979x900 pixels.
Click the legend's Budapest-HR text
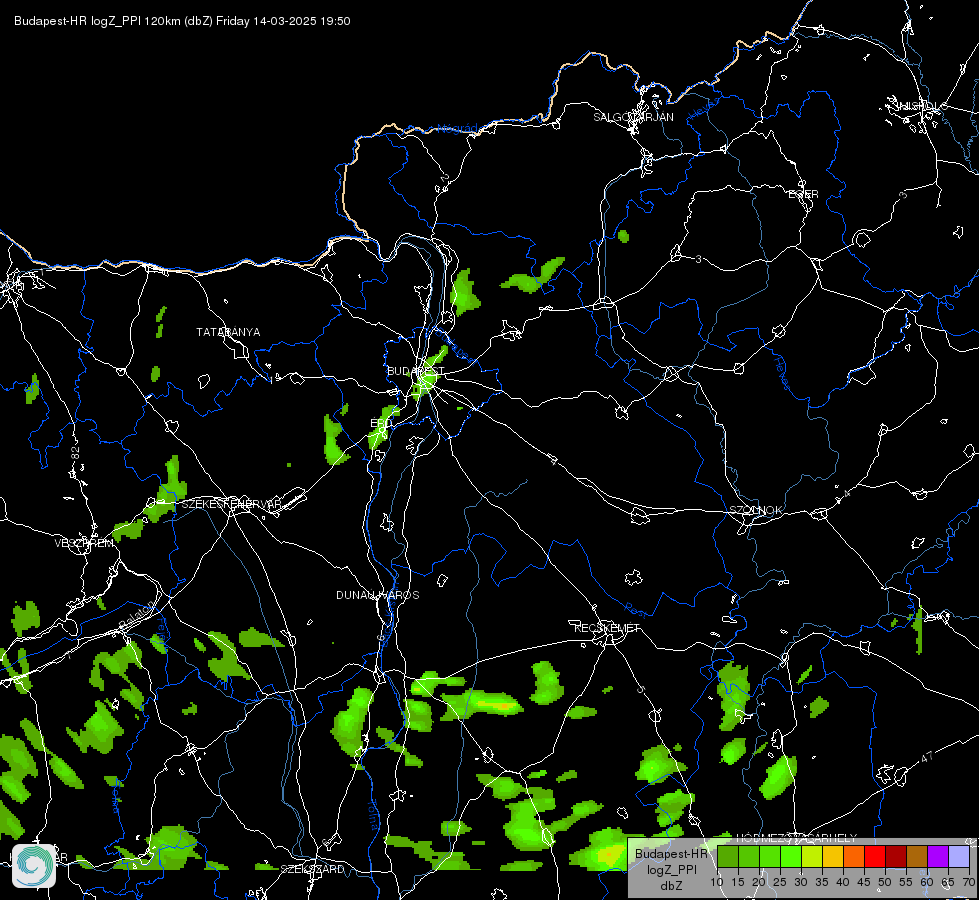[x=671, y=854]
